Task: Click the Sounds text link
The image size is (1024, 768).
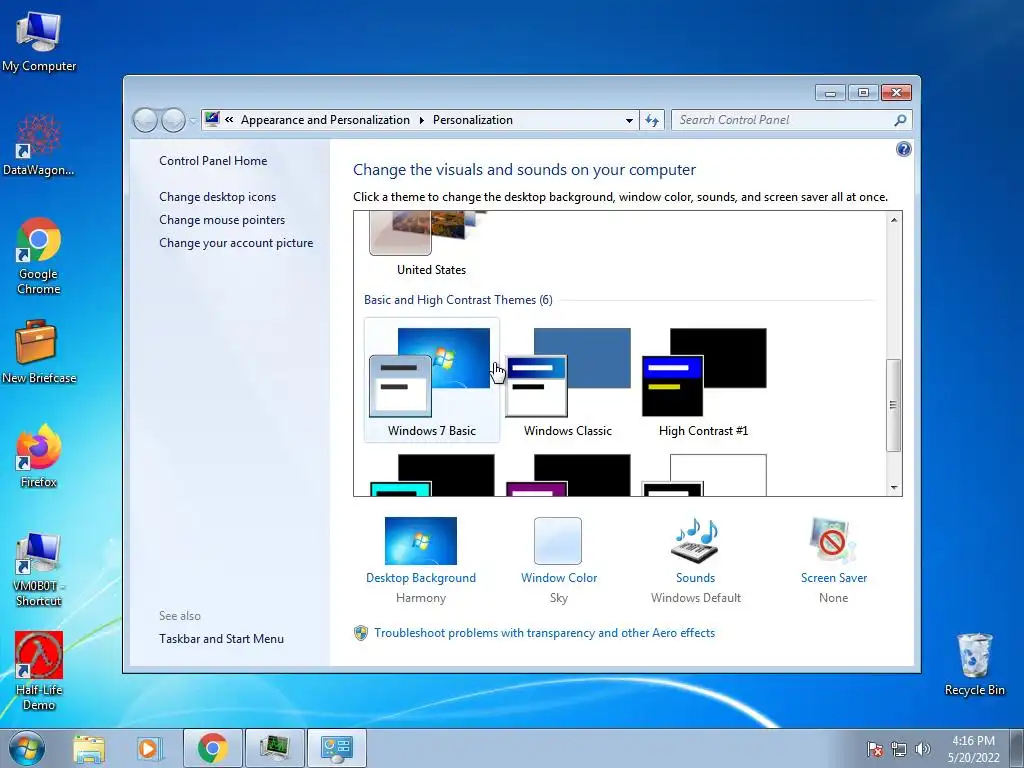Action: click(696, 578)
